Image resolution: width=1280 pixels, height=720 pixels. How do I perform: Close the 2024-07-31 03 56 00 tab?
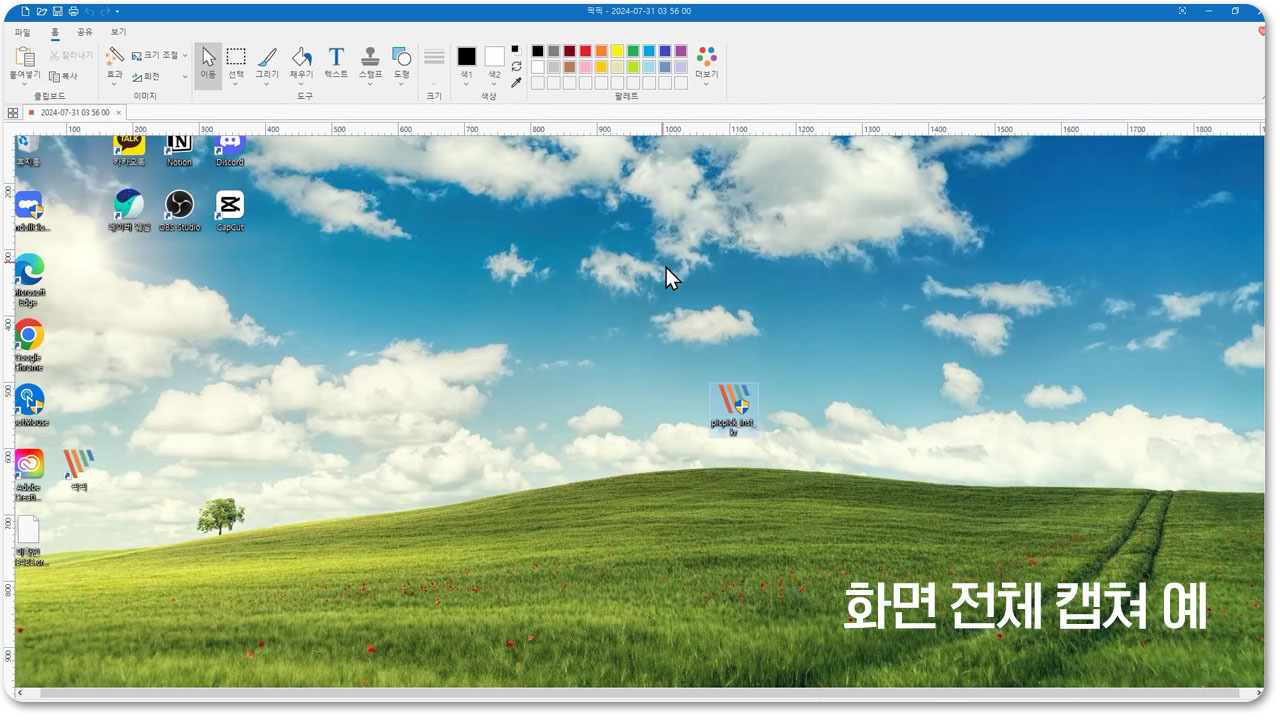[117, 113]
